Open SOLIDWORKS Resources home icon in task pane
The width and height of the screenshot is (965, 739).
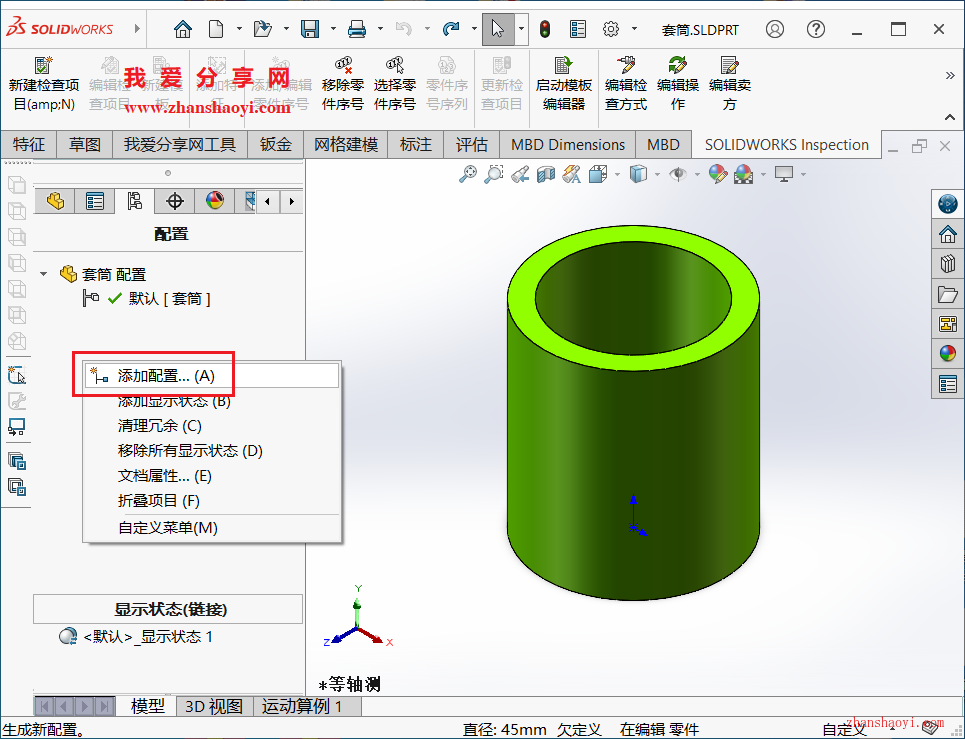click(x=948, y=234)
